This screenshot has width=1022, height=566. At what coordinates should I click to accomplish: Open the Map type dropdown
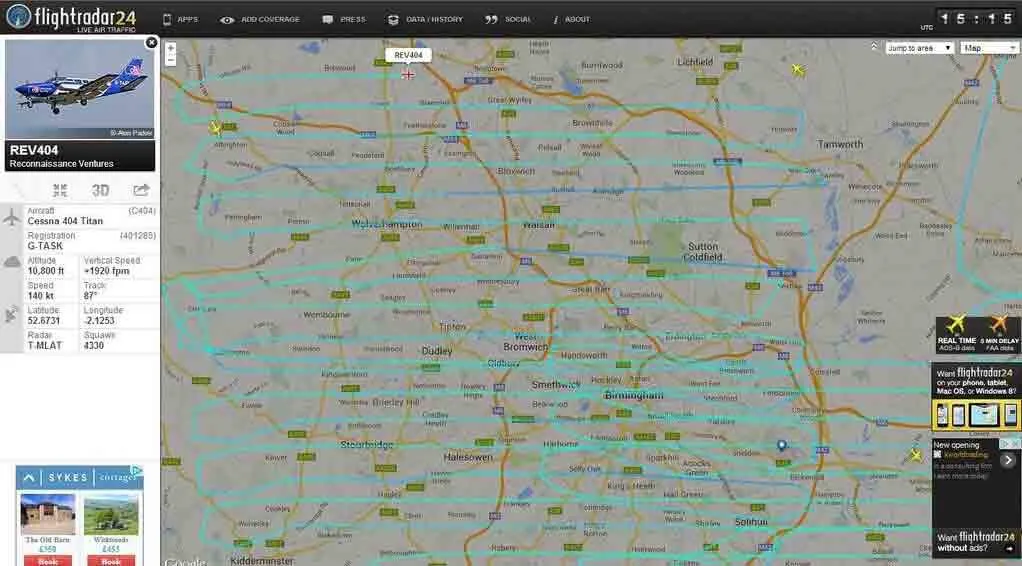coord(989,48)
